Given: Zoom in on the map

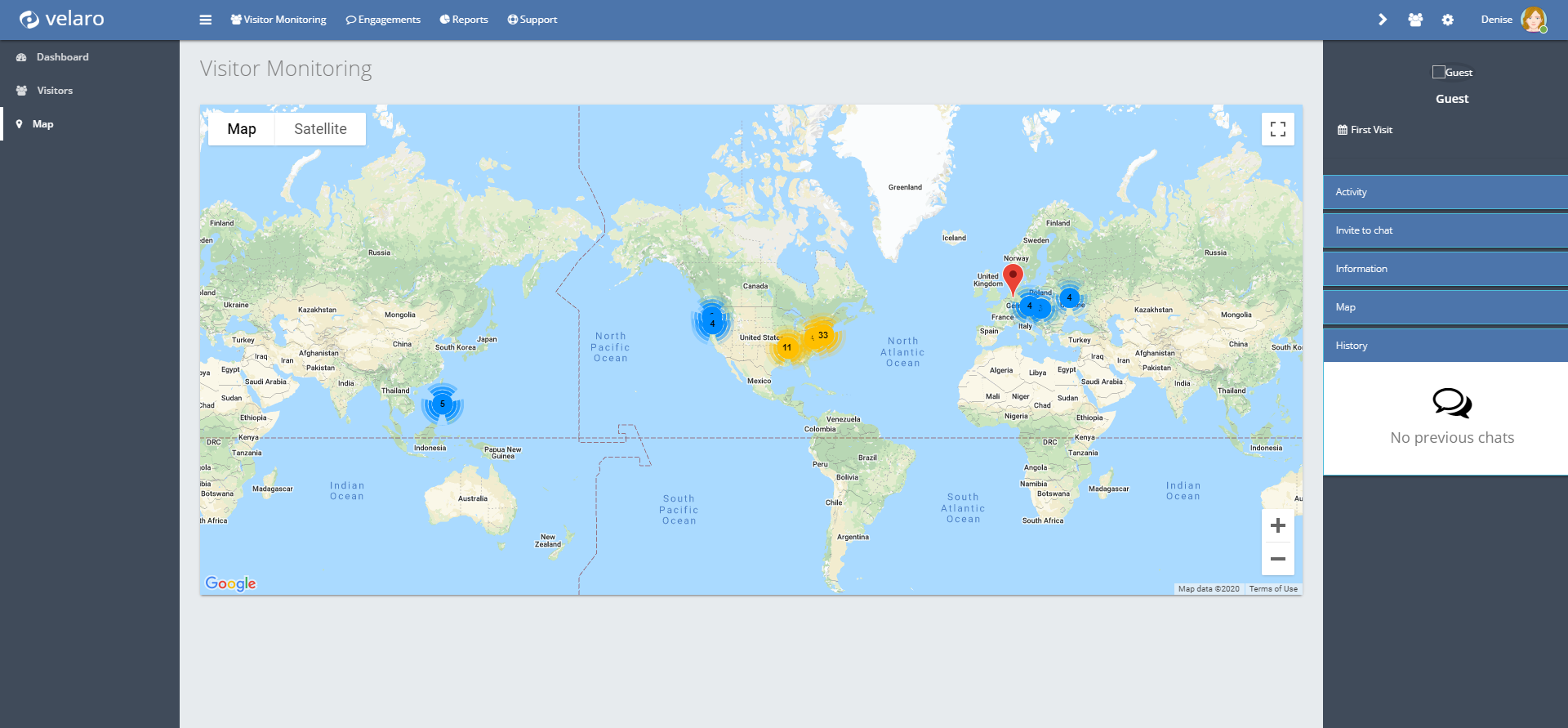Looking at the screenshot, I should tap(1278, 525).
